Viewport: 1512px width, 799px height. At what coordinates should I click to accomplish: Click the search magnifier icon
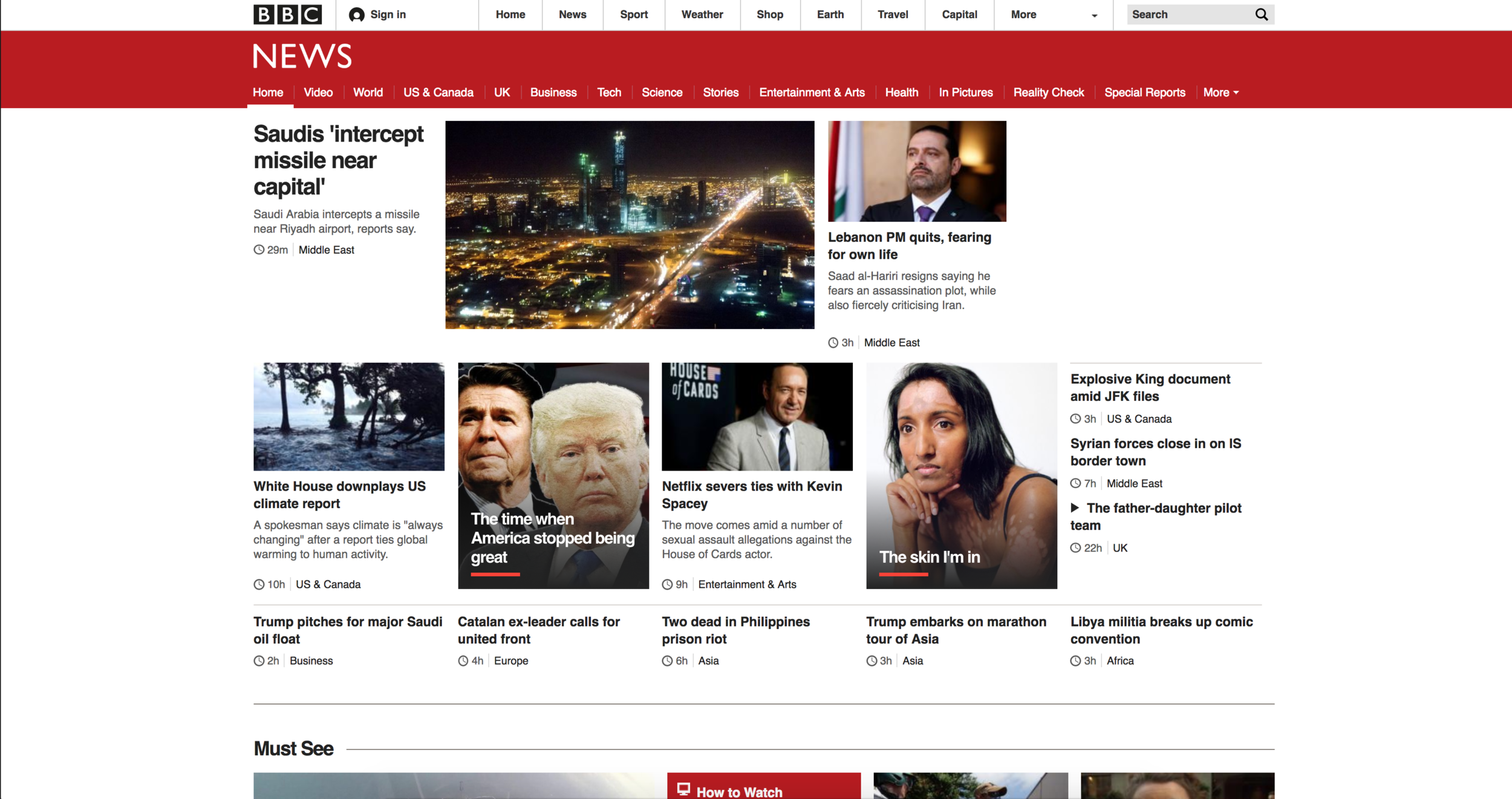1261,15
